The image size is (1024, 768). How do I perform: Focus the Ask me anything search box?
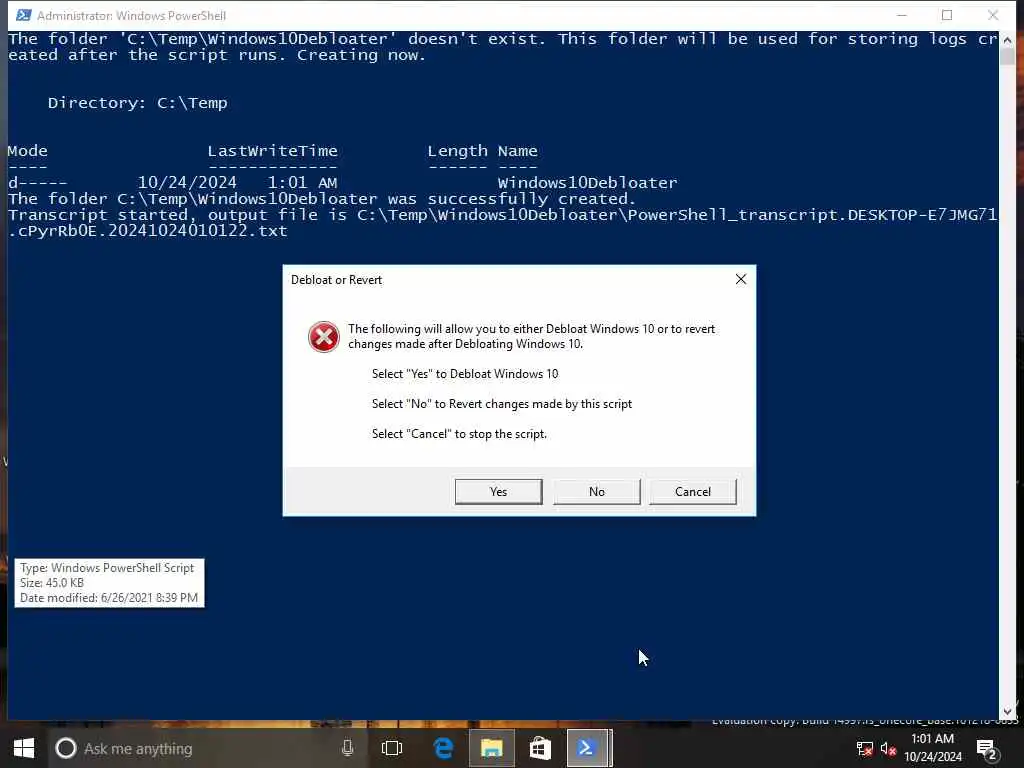[x=206, y=748]
